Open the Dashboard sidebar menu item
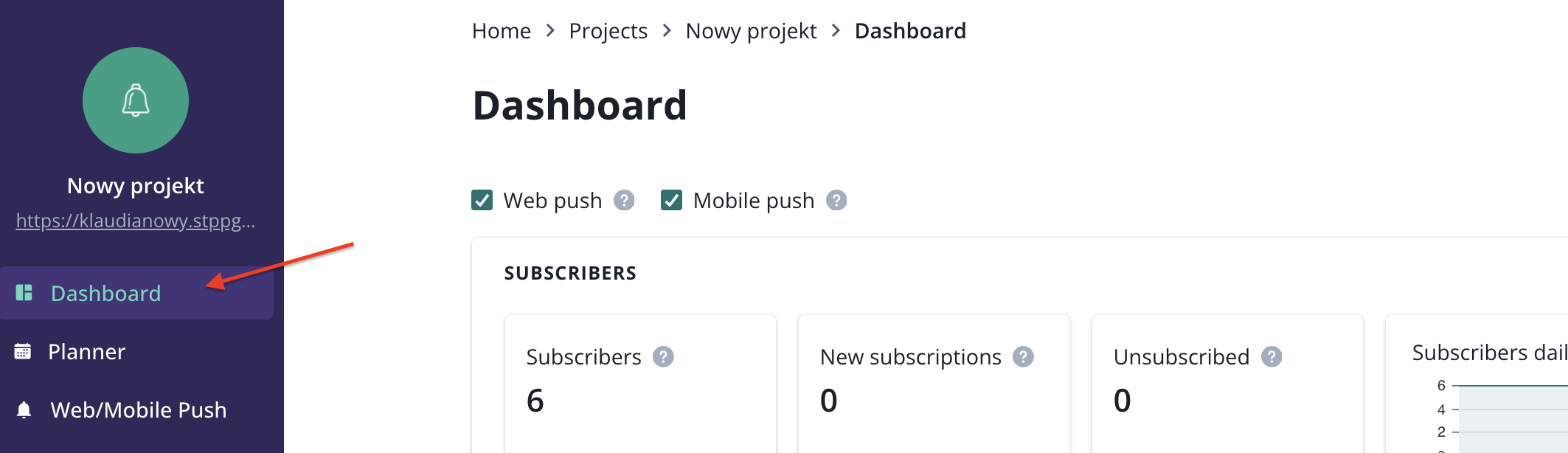1568x453 pixels. point(105,294)
